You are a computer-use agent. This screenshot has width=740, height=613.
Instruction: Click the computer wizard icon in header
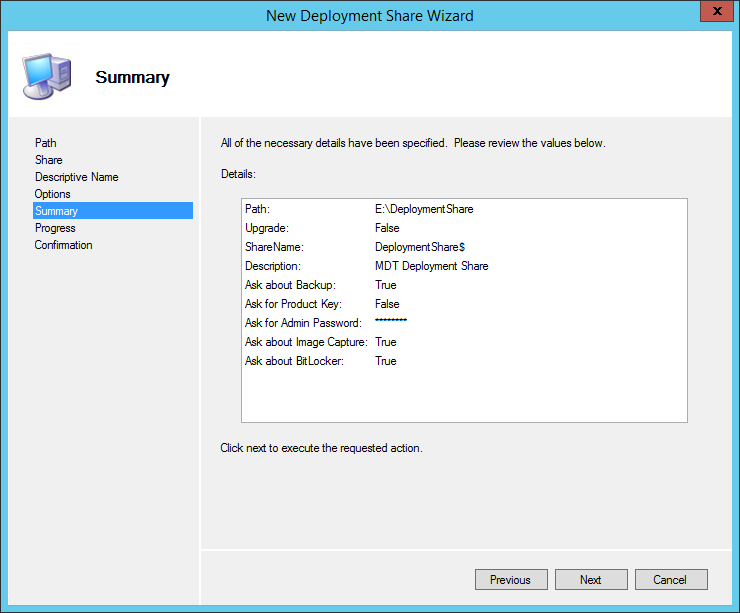(x=45, y=76)
